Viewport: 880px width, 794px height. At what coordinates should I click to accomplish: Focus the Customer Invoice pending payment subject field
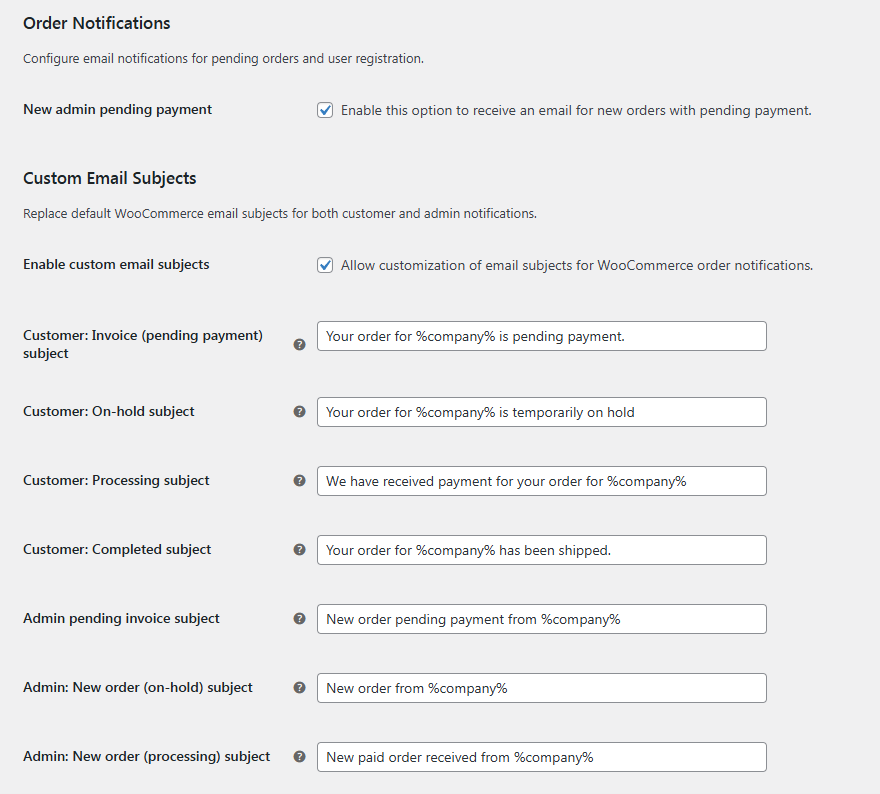click(541, 336)
